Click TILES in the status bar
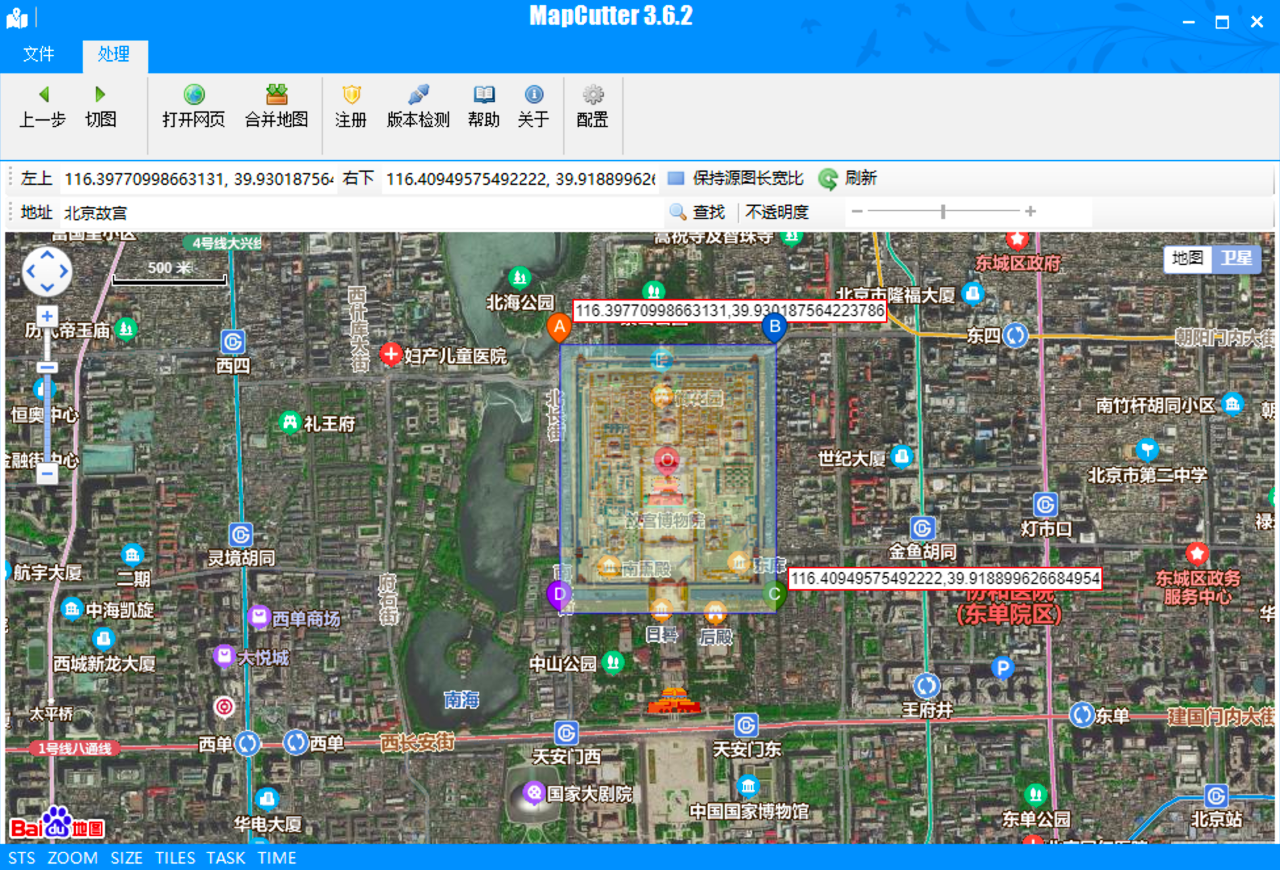The width and height of the screenshot is (1280, 870). coord(175,858)
